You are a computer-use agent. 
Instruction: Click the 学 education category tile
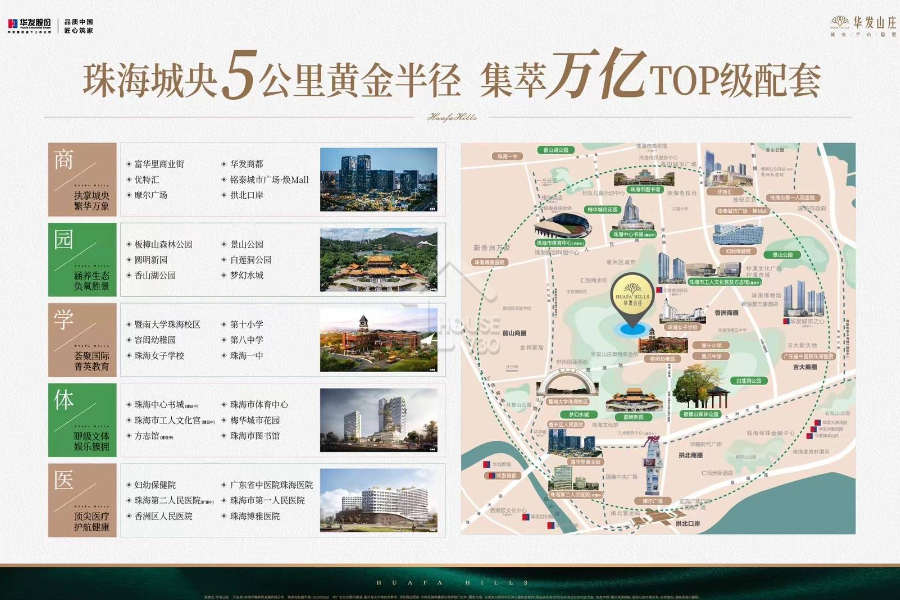82,340
